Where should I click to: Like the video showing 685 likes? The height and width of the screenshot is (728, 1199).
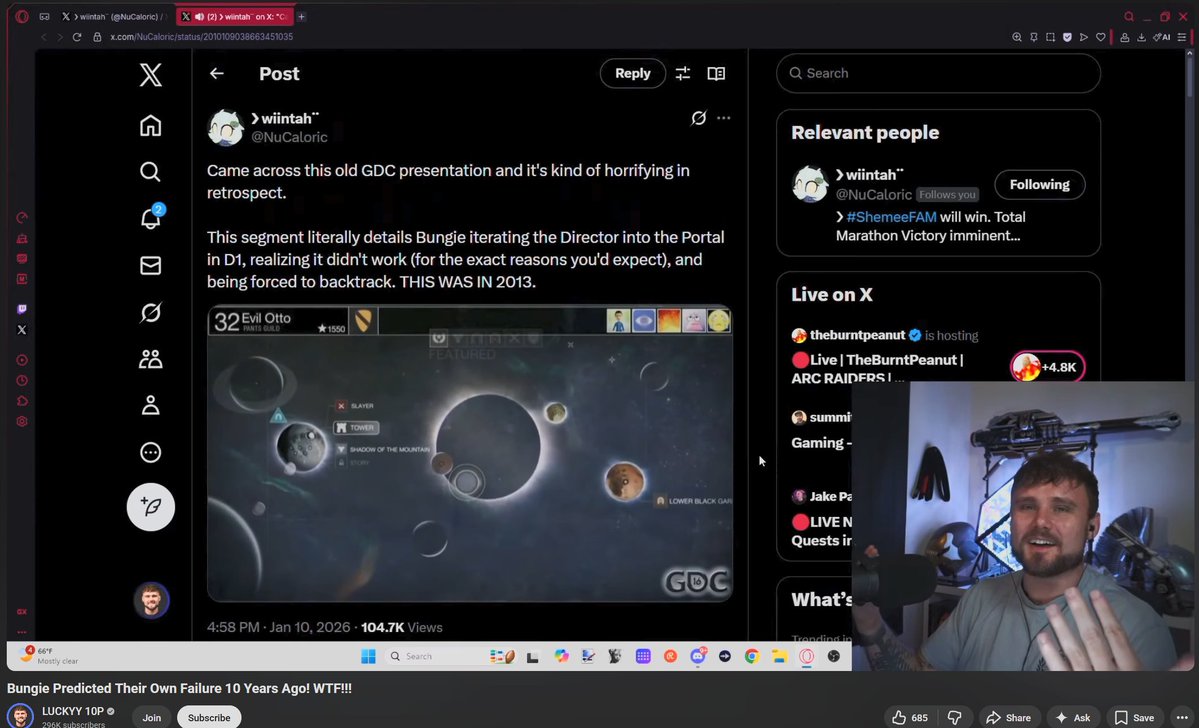click(x=910, y=717)
